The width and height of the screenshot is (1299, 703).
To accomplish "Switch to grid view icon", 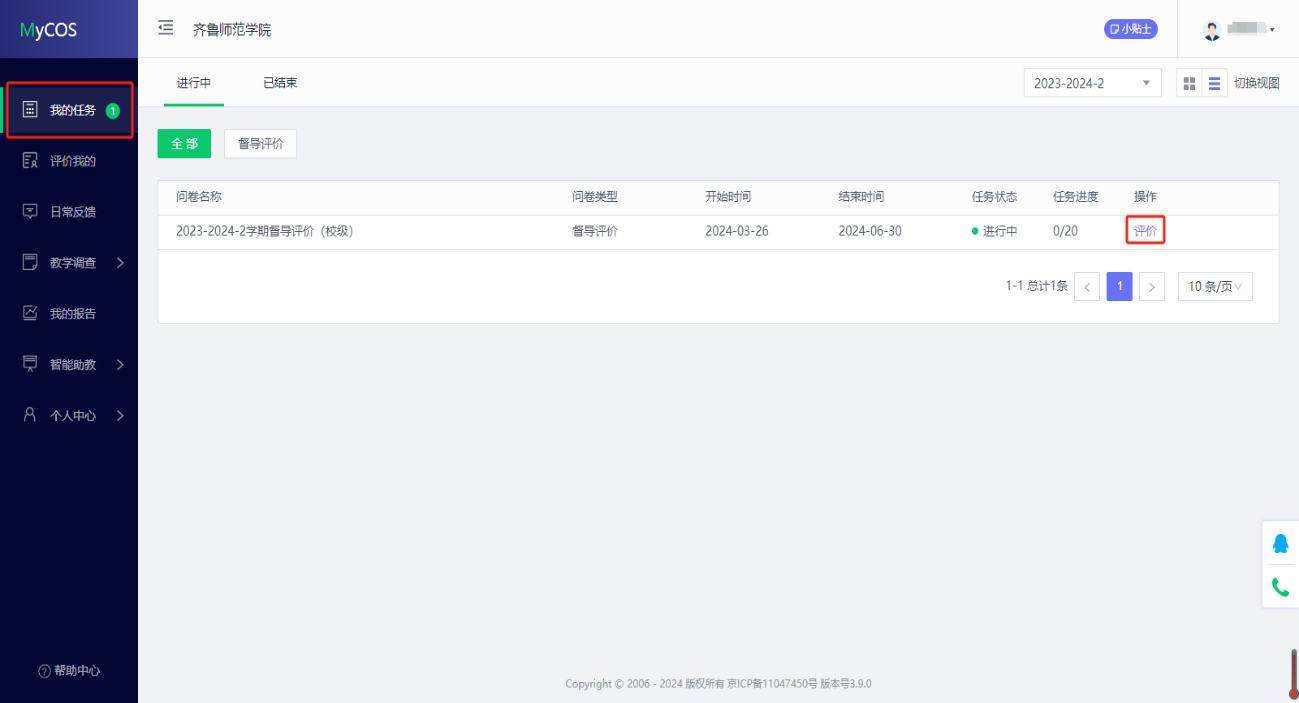I will pyautogui.click(x=1189, y=83).
